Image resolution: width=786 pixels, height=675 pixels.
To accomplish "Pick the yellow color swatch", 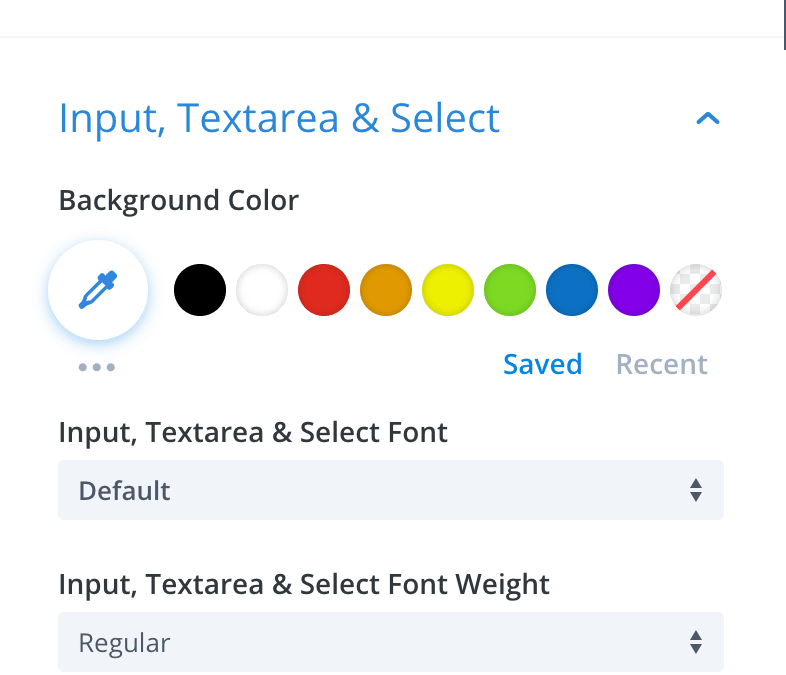I will tap(448, 290).
